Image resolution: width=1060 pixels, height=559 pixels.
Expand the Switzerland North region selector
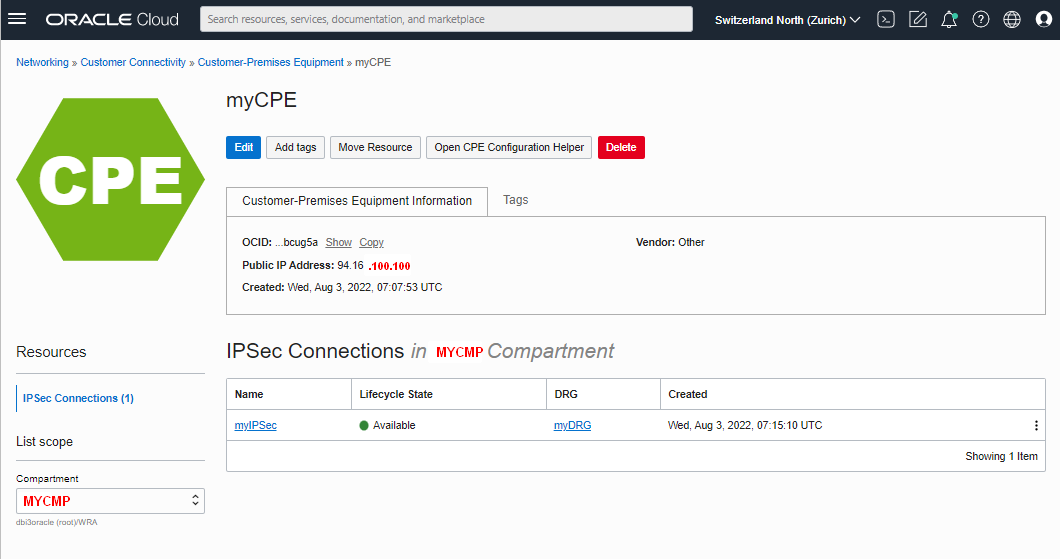[x=787, y=20]
